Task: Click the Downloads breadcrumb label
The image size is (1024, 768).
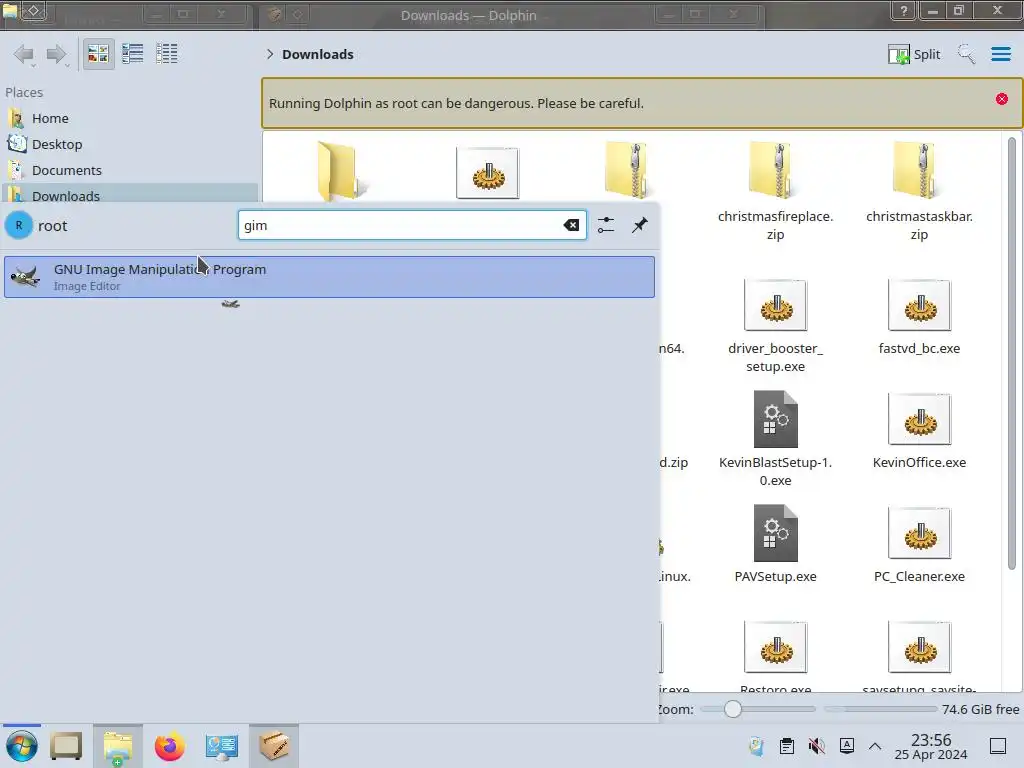Action: click(x=318, y=54)
